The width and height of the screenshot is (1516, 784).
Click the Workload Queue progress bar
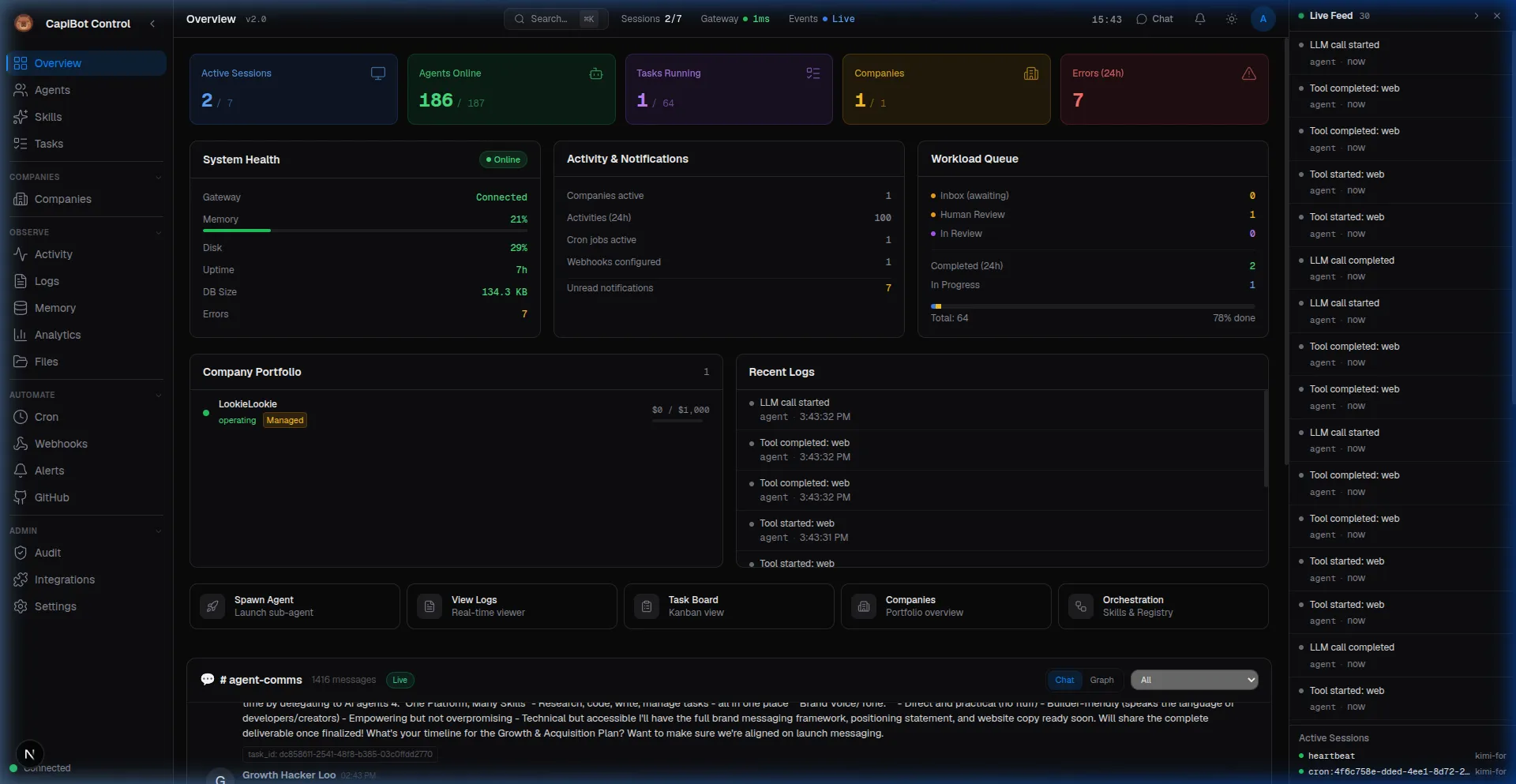(x=1092, y=306)
